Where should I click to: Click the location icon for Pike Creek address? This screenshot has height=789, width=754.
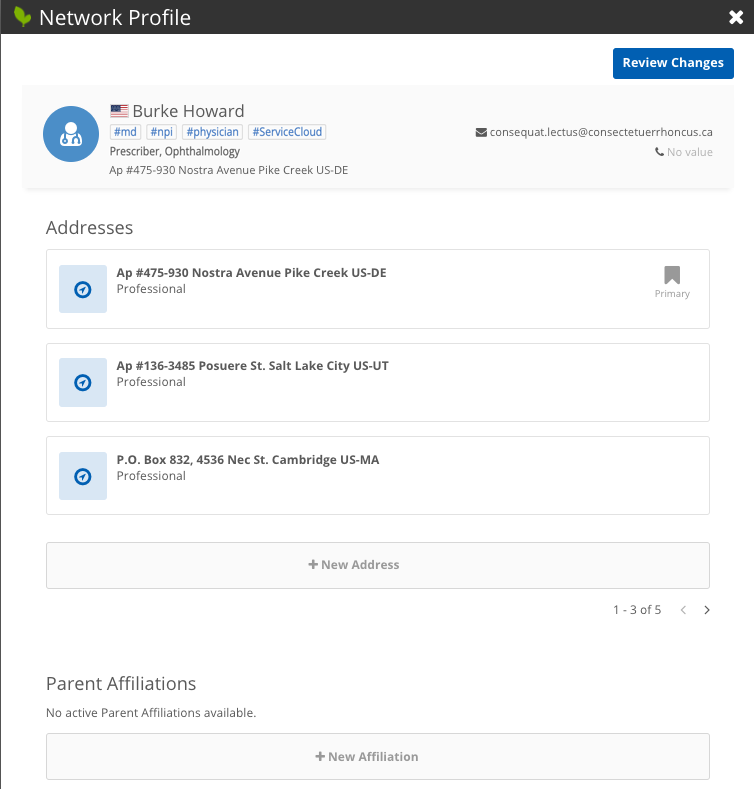tap(83, 289)
